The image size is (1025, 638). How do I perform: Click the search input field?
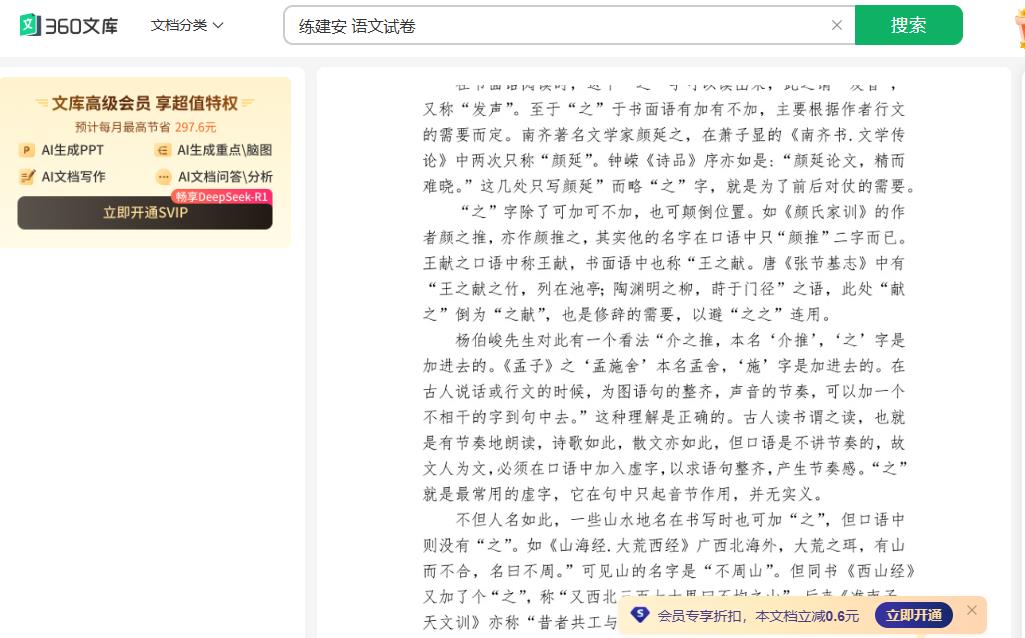[x=569, y=25]
